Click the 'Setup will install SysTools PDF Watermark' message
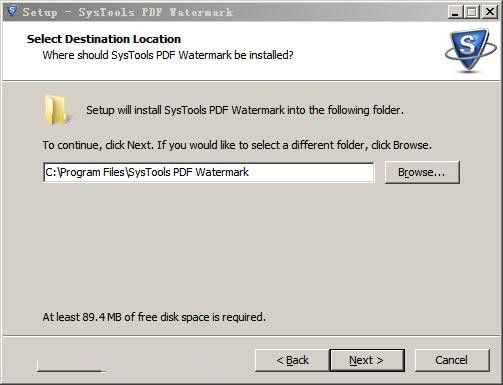The width and height of the screenshot is (503, 385). (x=245, y=110)
